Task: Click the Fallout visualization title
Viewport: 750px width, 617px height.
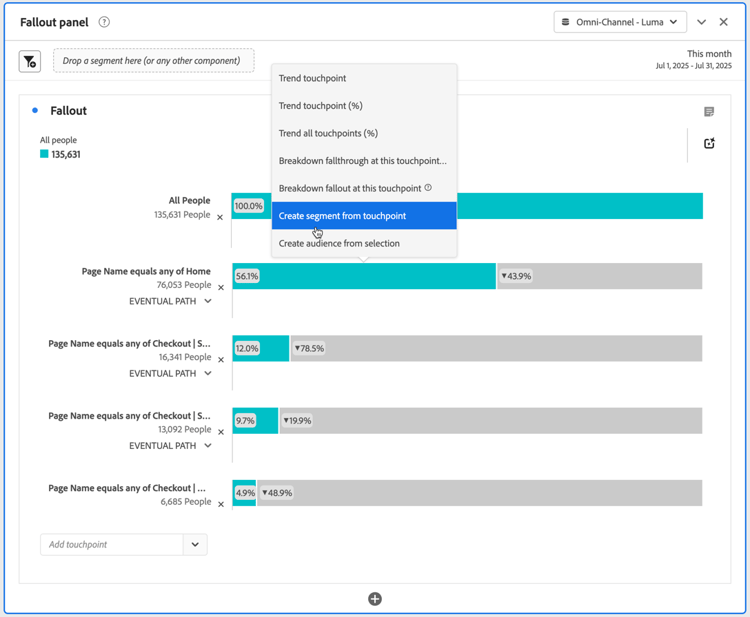Action: click(68, 111)
